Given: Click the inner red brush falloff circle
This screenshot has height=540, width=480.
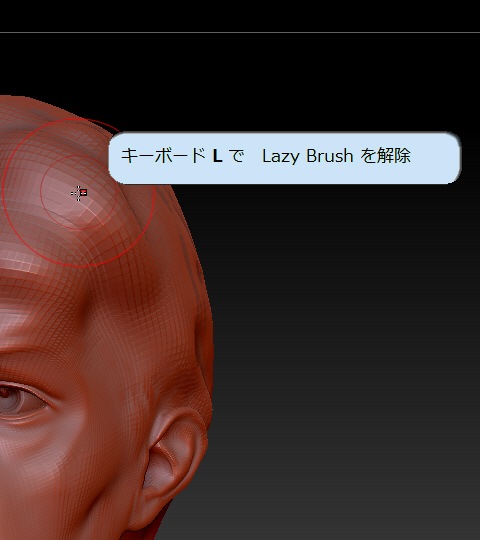Looking at the screenshot, I should [x=117, y=192].
